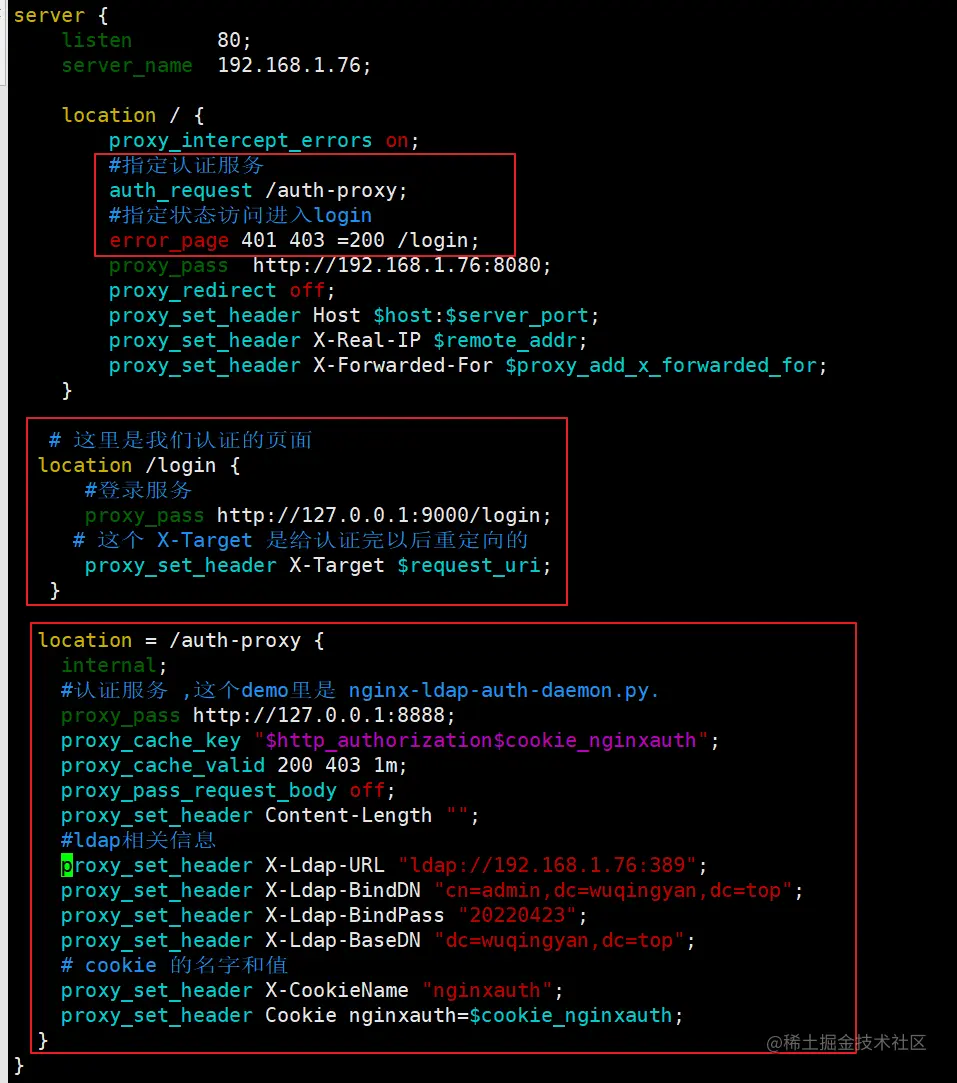This screenshot has width=957, height=1083.
Task: Click the X-CookieName "nginxauth" value
Action: pyautogui.click(x=487, y=990)
